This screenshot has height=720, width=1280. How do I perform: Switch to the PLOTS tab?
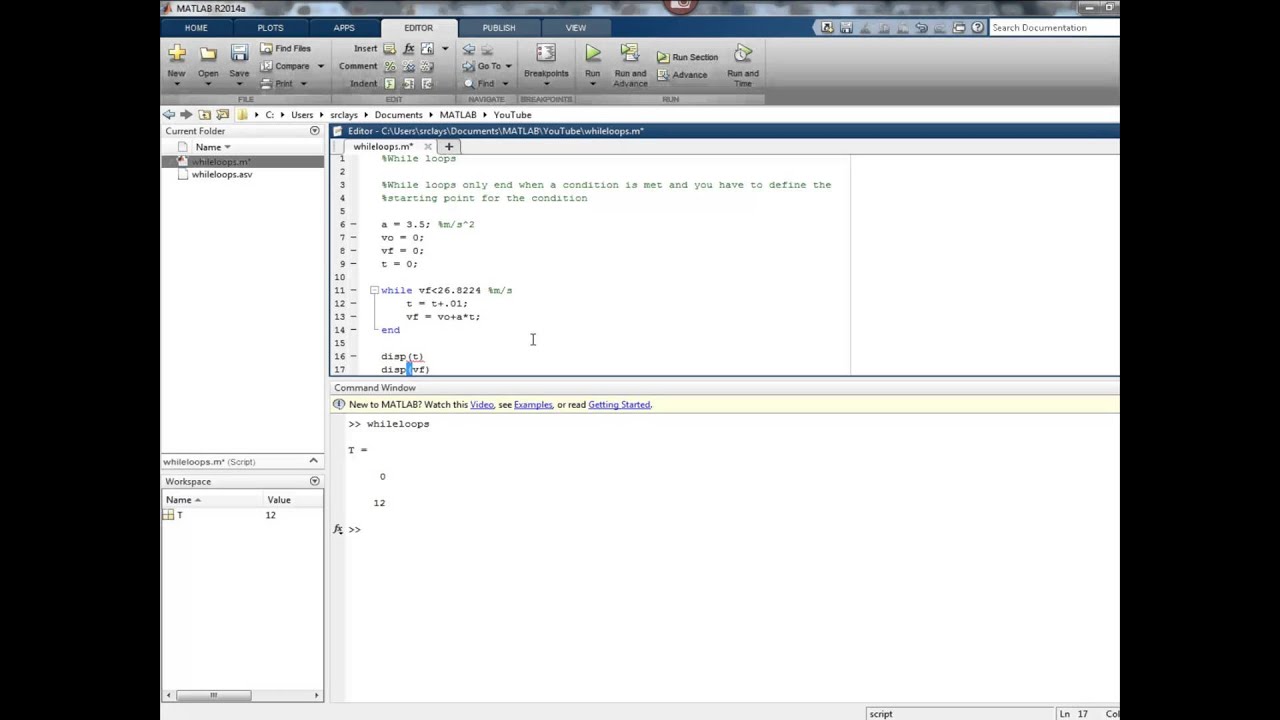click(x=270, y=28)
